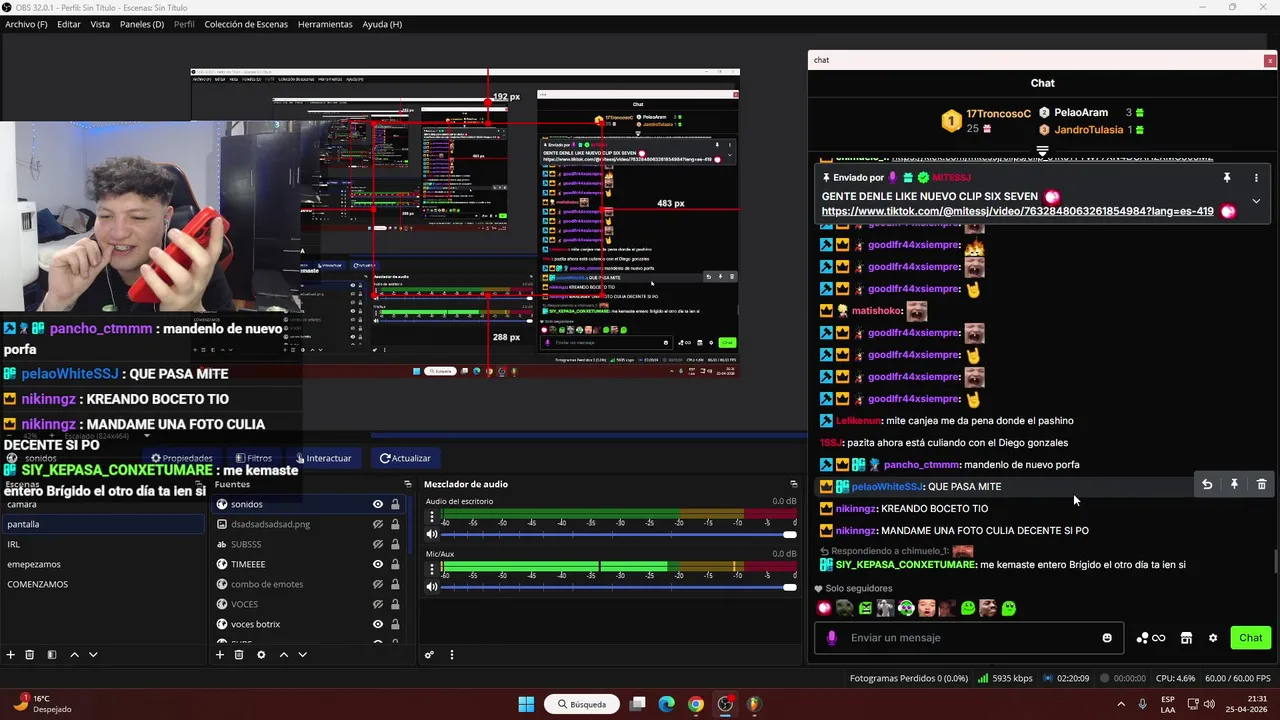Open the chat shop icon
1280x720 pixels.
(x=1186, y=638)
